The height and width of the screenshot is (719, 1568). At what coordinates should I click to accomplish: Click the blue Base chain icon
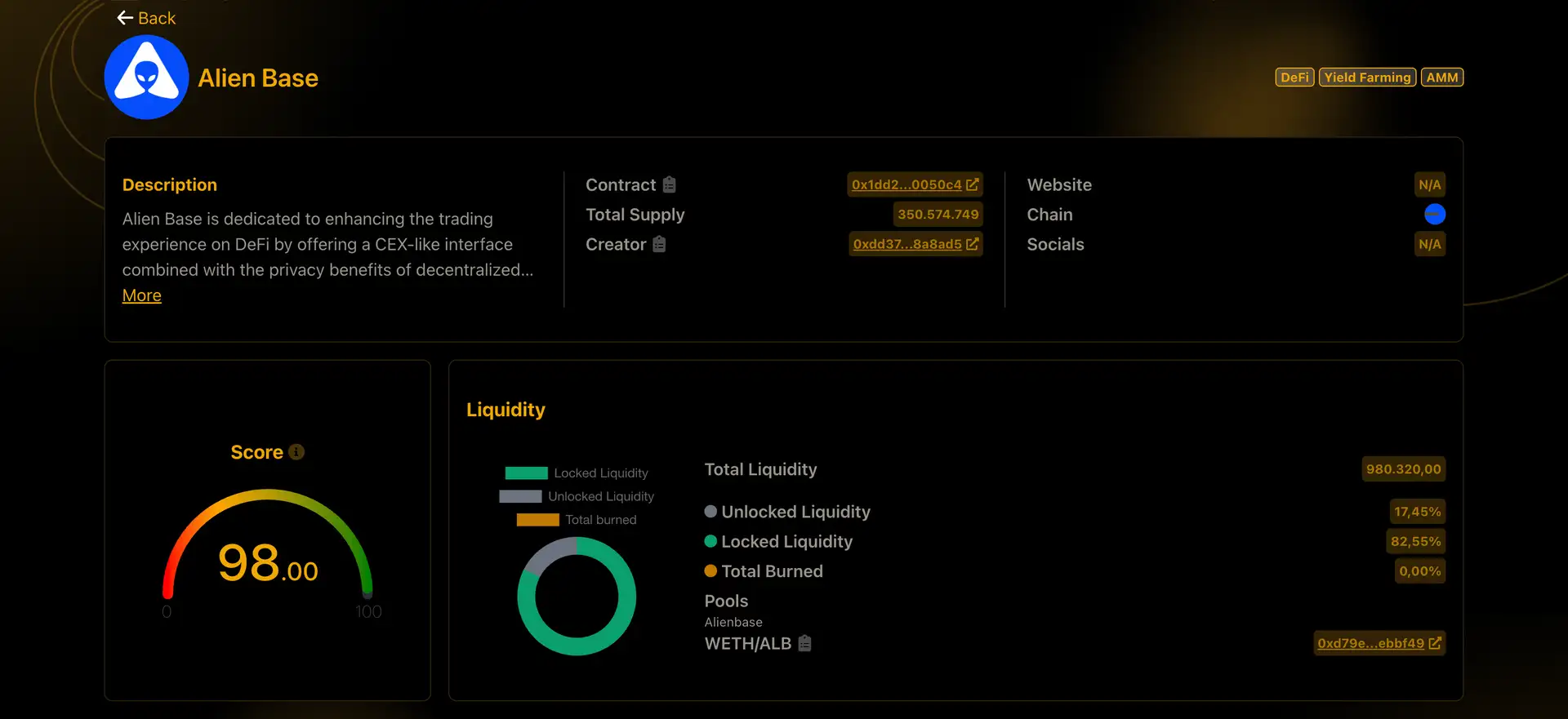[x=1434, y=214]
